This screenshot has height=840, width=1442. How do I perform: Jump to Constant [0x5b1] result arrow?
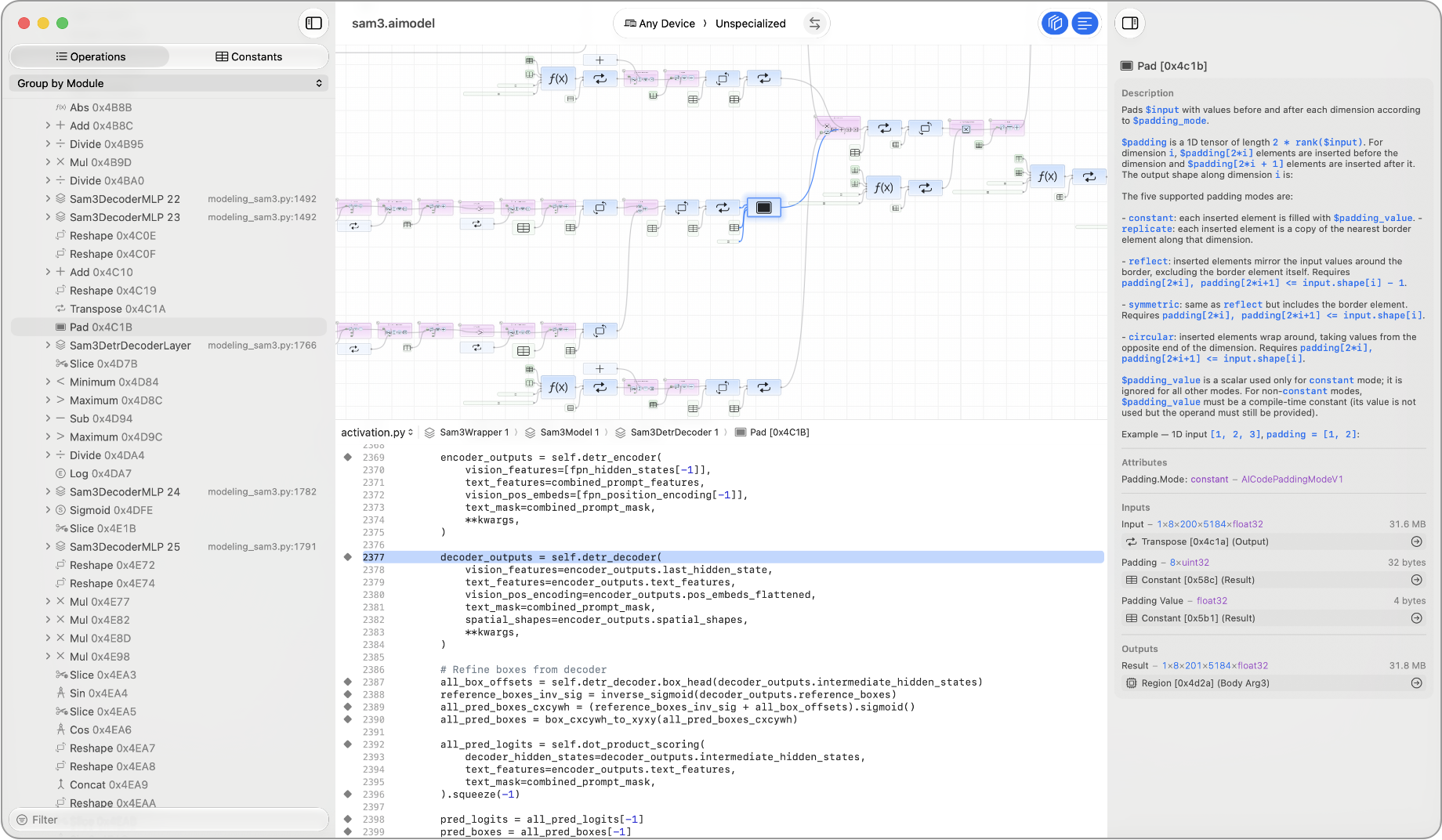click(x=1416, y=619)
